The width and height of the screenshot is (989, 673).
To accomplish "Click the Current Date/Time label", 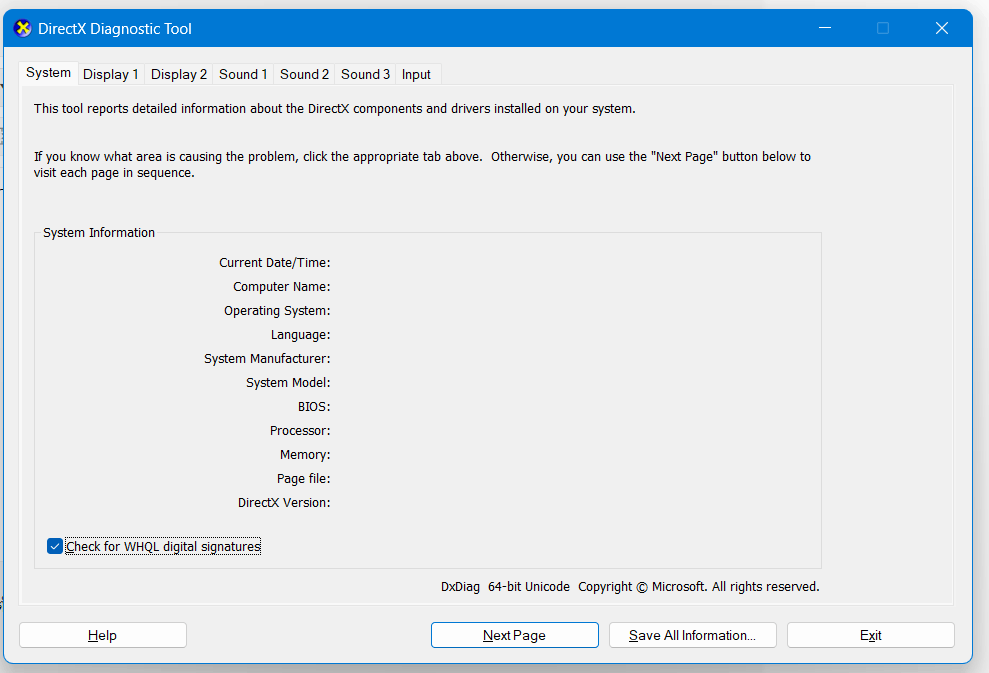I will [x=274, y=262].
